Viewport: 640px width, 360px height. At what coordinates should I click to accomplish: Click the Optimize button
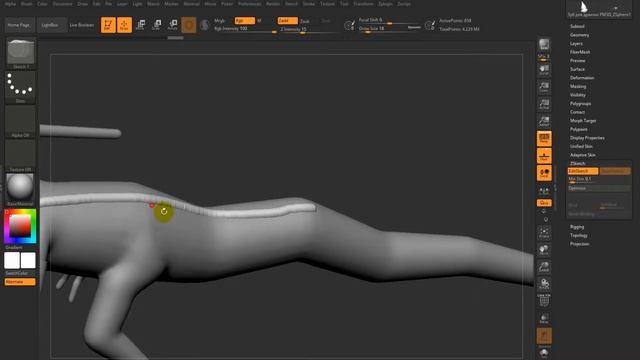tap(599, 188)
